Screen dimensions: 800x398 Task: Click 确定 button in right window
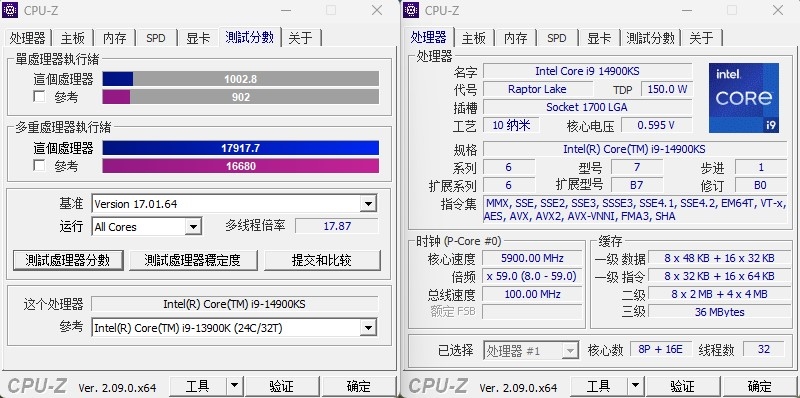pos(760,386)
